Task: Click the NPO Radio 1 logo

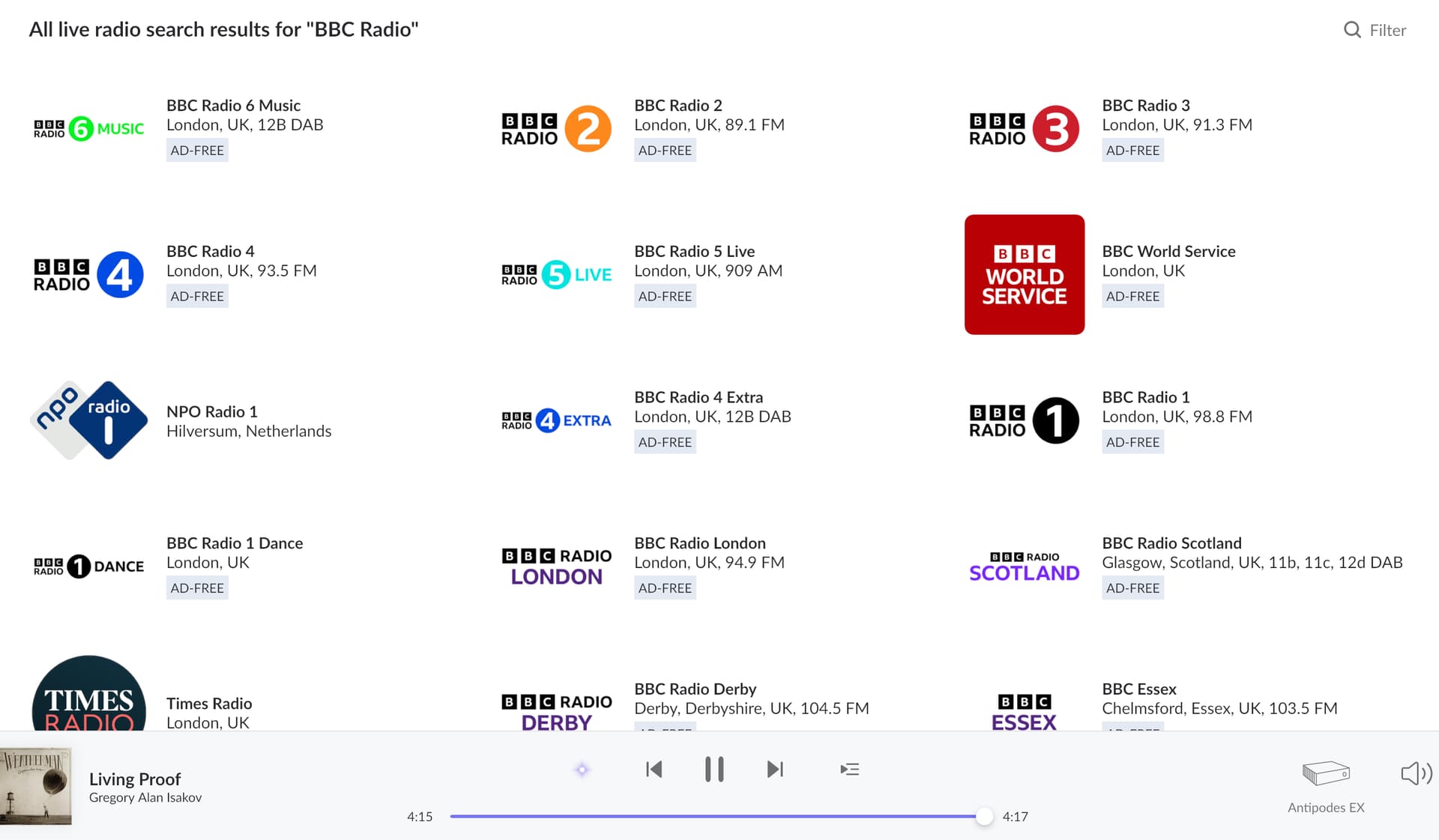Action: point(88,420)
